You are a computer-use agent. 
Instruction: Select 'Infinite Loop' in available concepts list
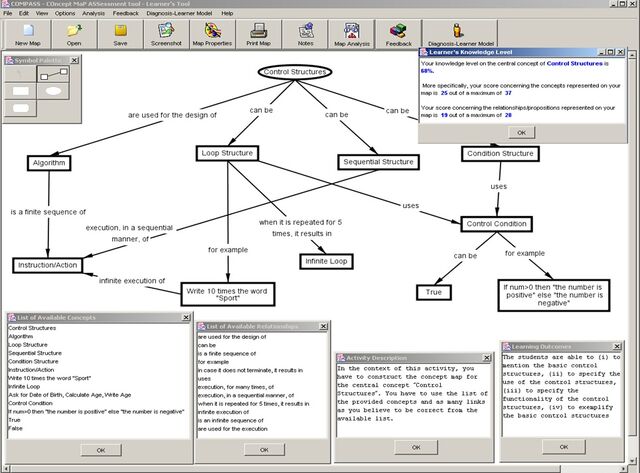tap(24, 386)
